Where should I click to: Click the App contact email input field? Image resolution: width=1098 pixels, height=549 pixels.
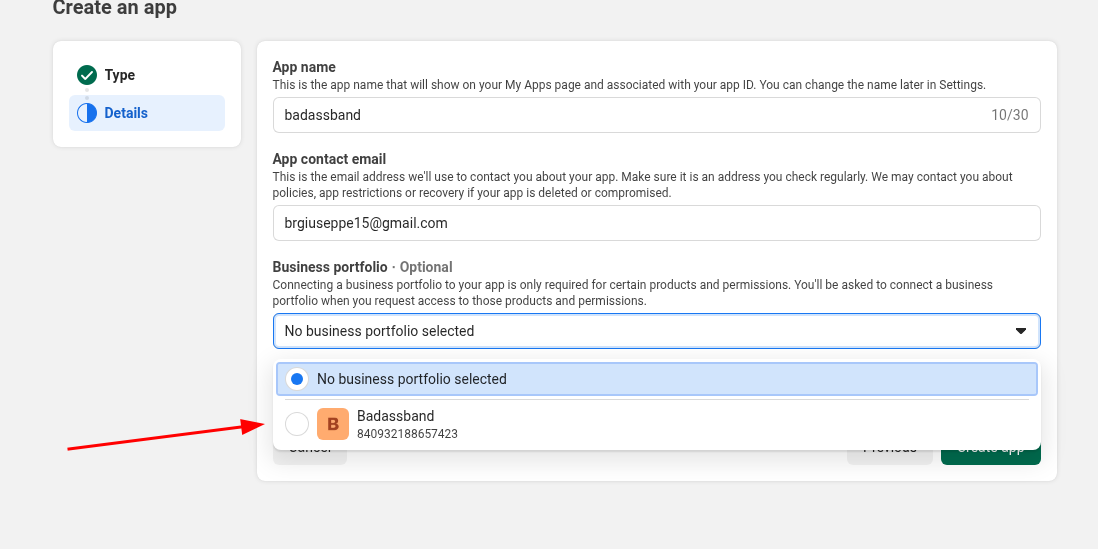tap(656, 223)
